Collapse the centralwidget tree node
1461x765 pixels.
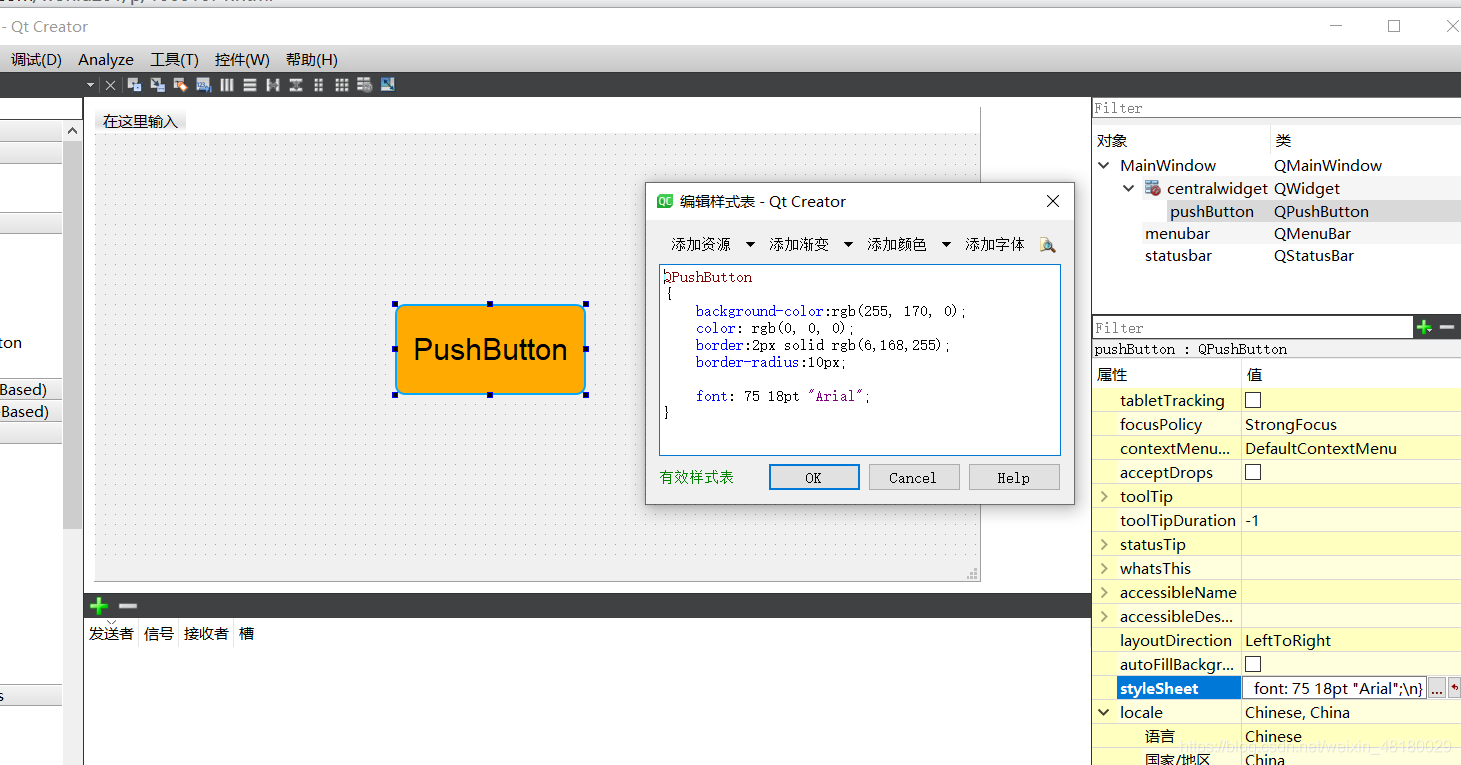pyautogui.click(x=1129, y=188)
